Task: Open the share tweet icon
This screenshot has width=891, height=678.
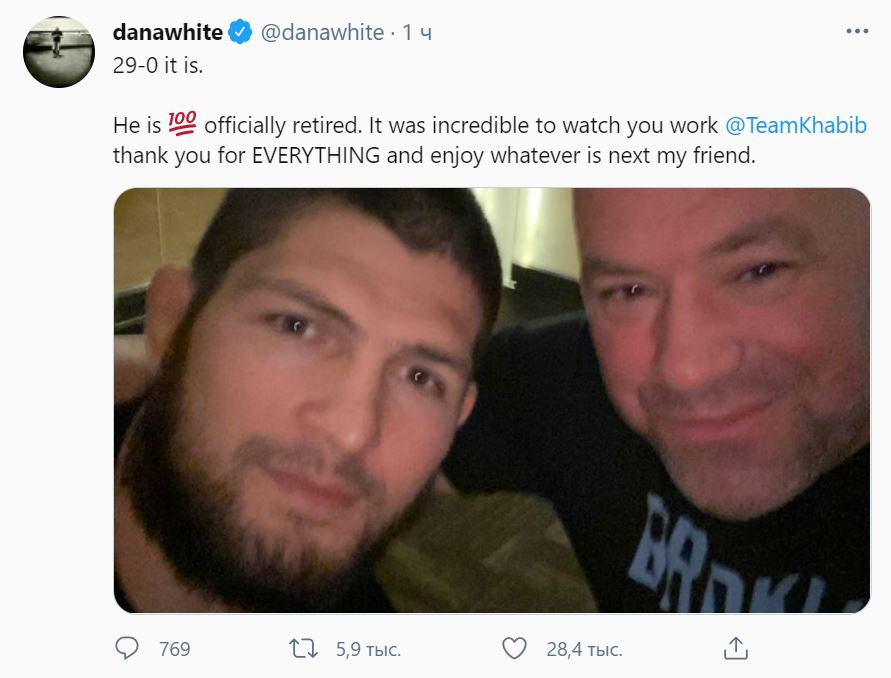Action: click(735, 649)
